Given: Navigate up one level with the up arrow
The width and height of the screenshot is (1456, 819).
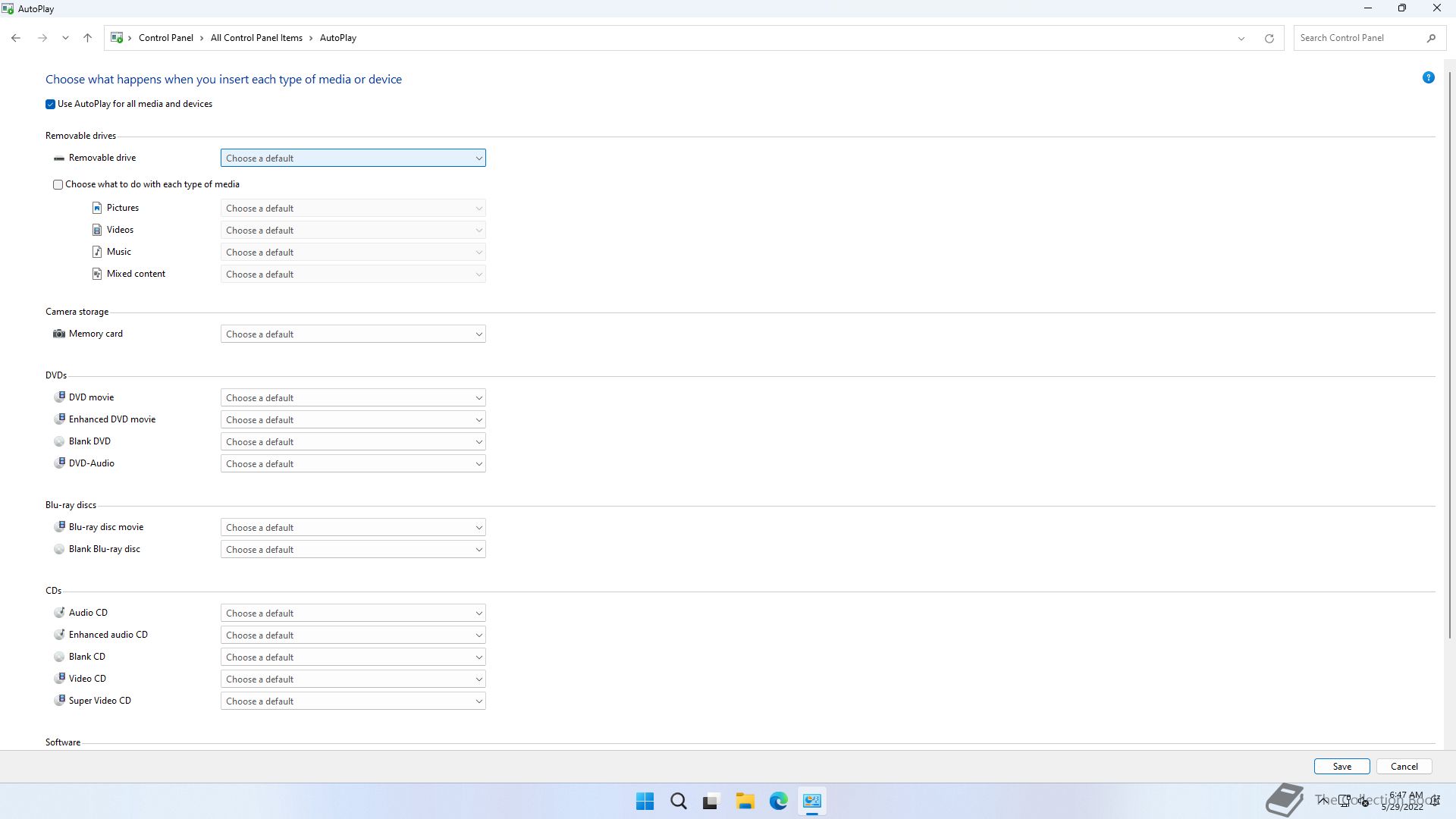Looking at the screenshot, I should [x=87, y=38].
